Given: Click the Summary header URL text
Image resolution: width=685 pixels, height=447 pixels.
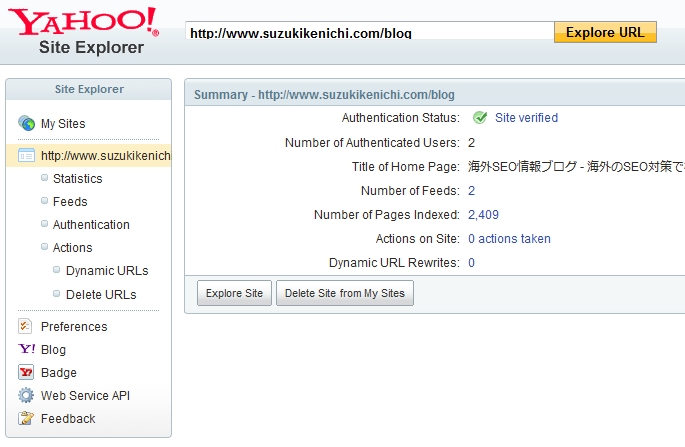Looking at the screenshot, I should point(356,95).
